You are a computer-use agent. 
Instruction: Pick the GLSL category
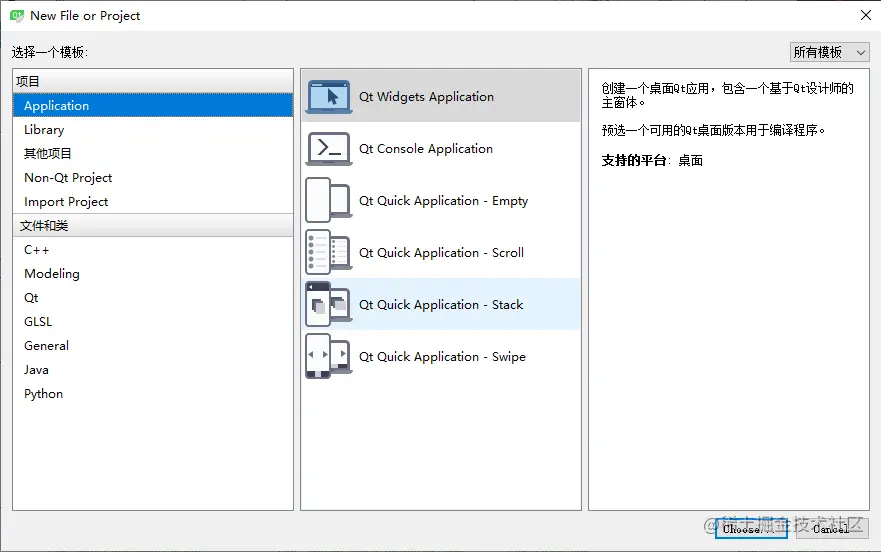[x=153, y=322]
